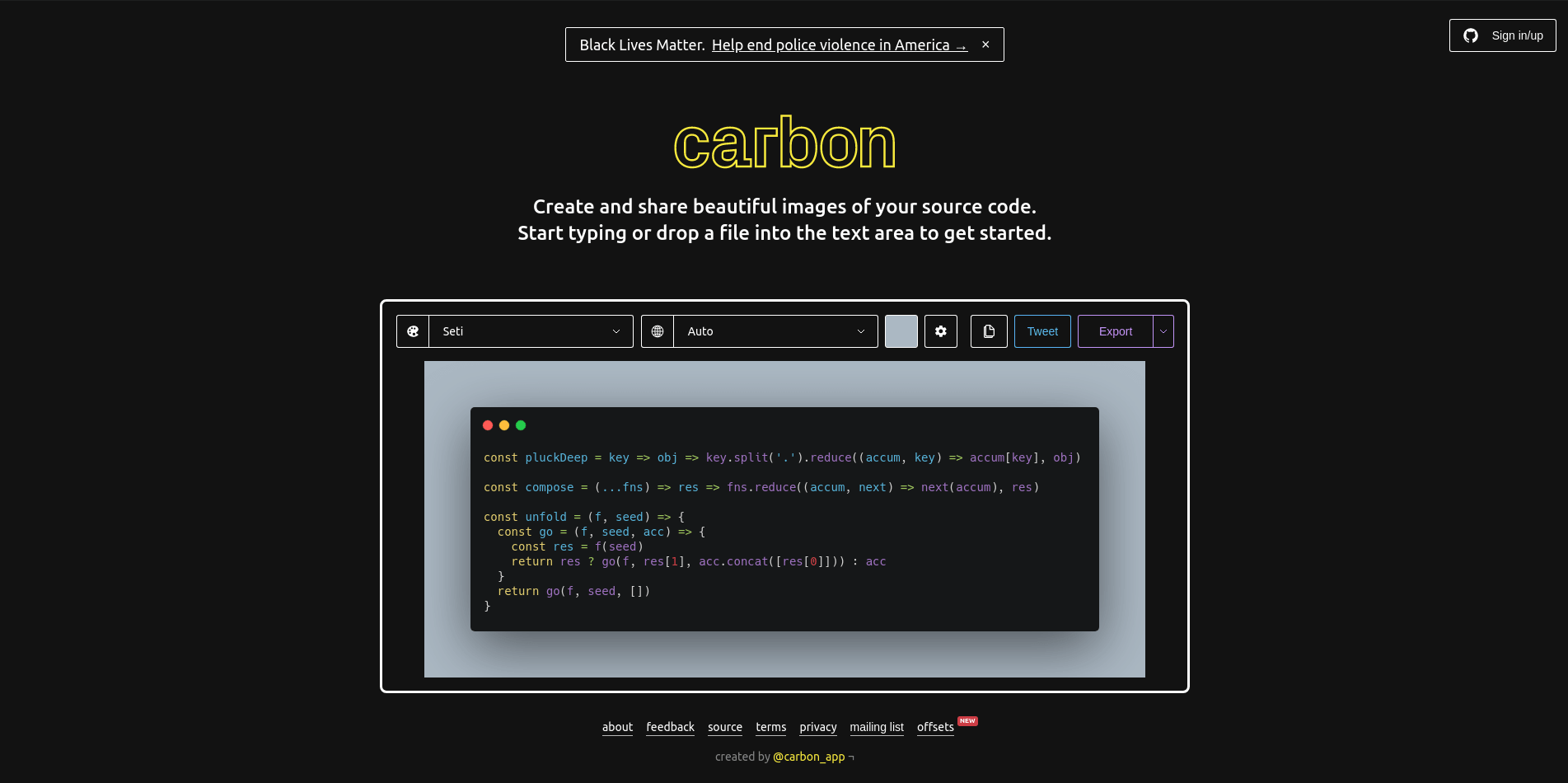Viewport: 1568px width, 783px height.
Task: Open the @carbon_app creator link
Action: tap(809, 757)
